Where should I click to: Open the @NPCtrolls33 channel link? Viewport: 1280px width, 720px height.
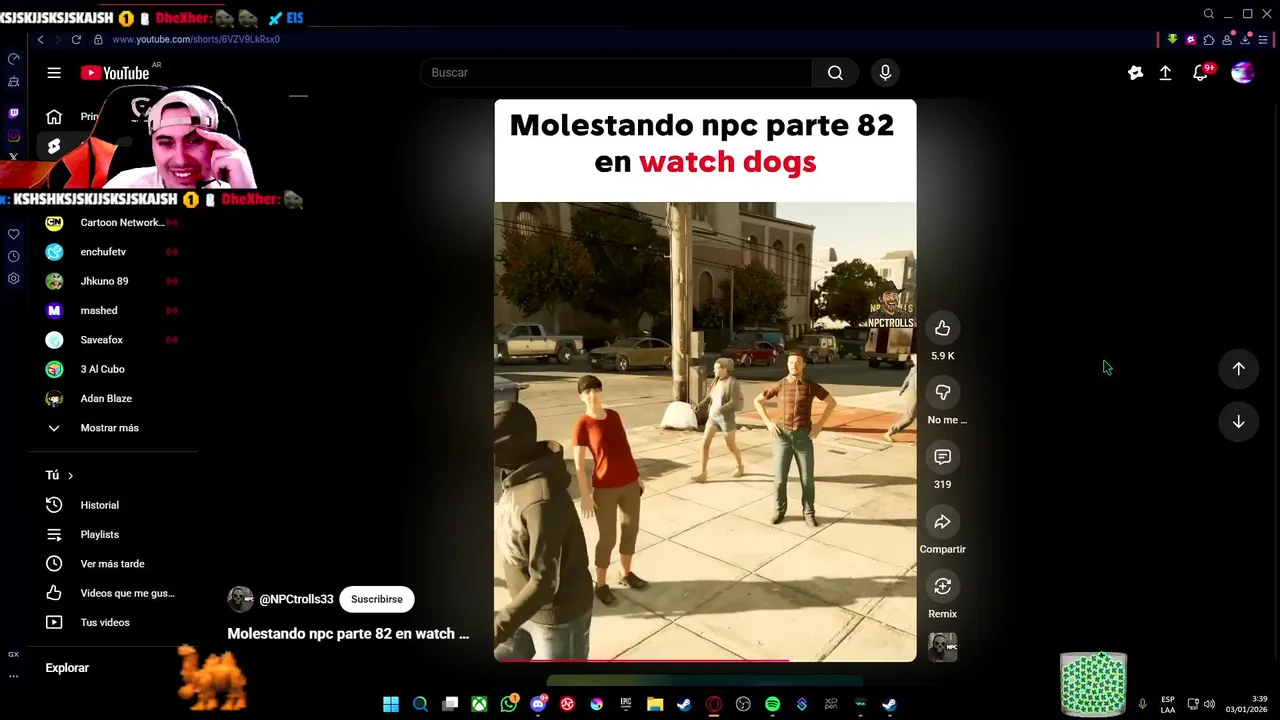[296, 599]
